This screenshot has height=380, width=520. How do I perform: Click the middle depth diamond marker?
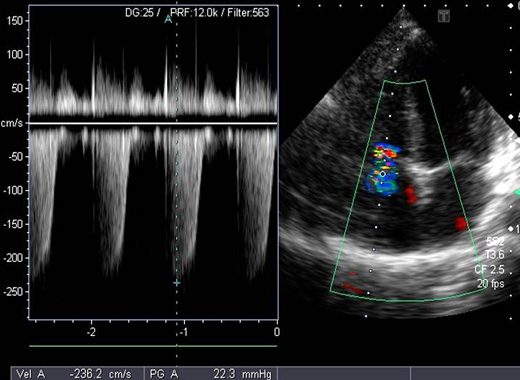511,117
